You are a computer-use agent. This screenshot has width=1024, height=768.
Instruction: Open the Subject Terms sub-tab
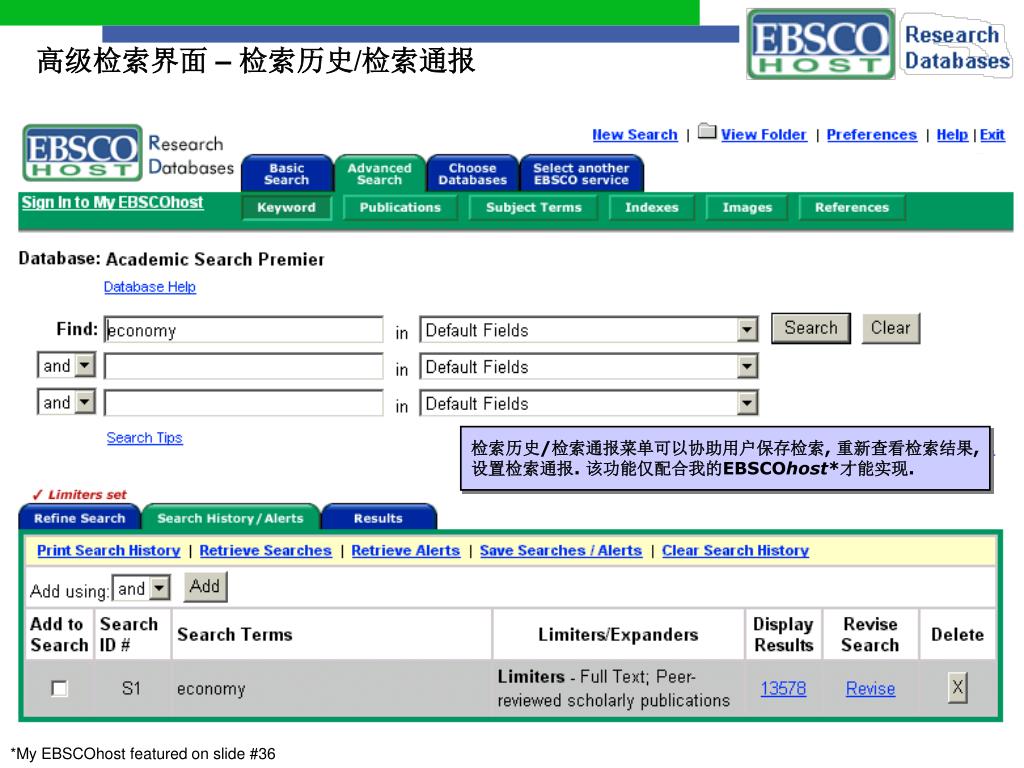[534, 208]
